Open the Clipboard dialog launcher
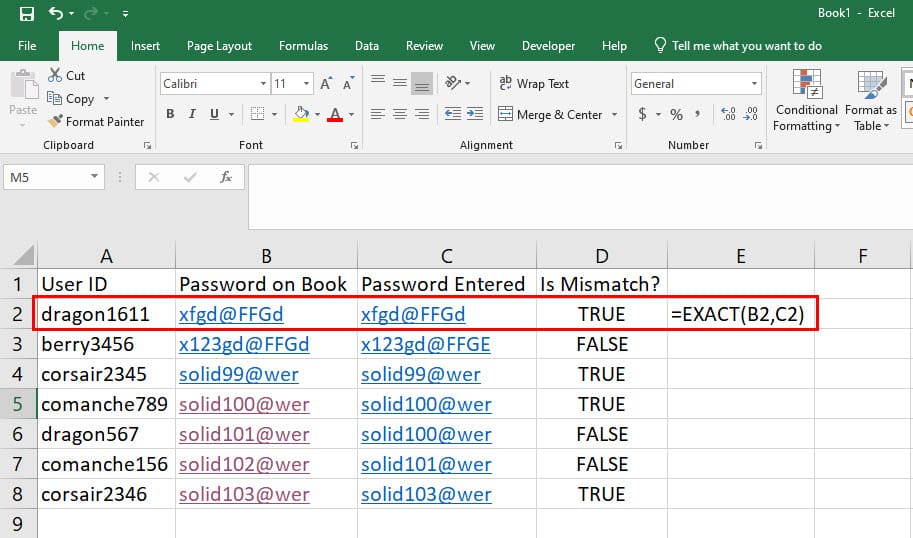This screenshot has height=538, width=913. pyautogui.click(x=147, y=146)
